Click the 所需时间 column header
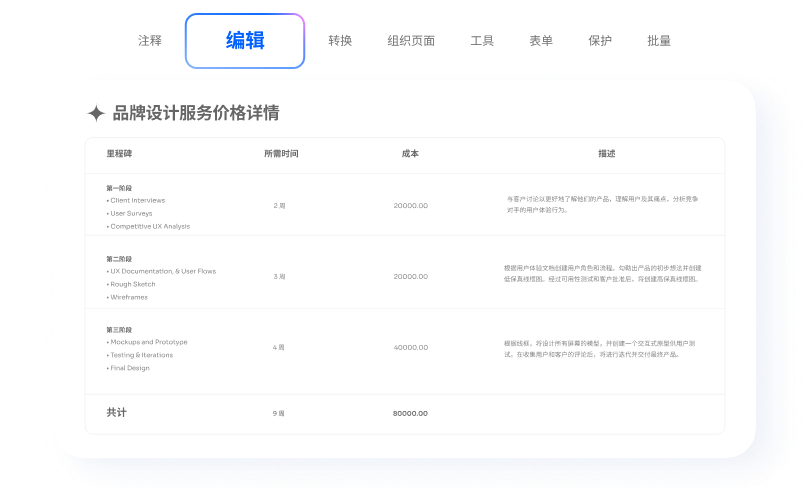 pyautogui.click(x=281, y=153)
